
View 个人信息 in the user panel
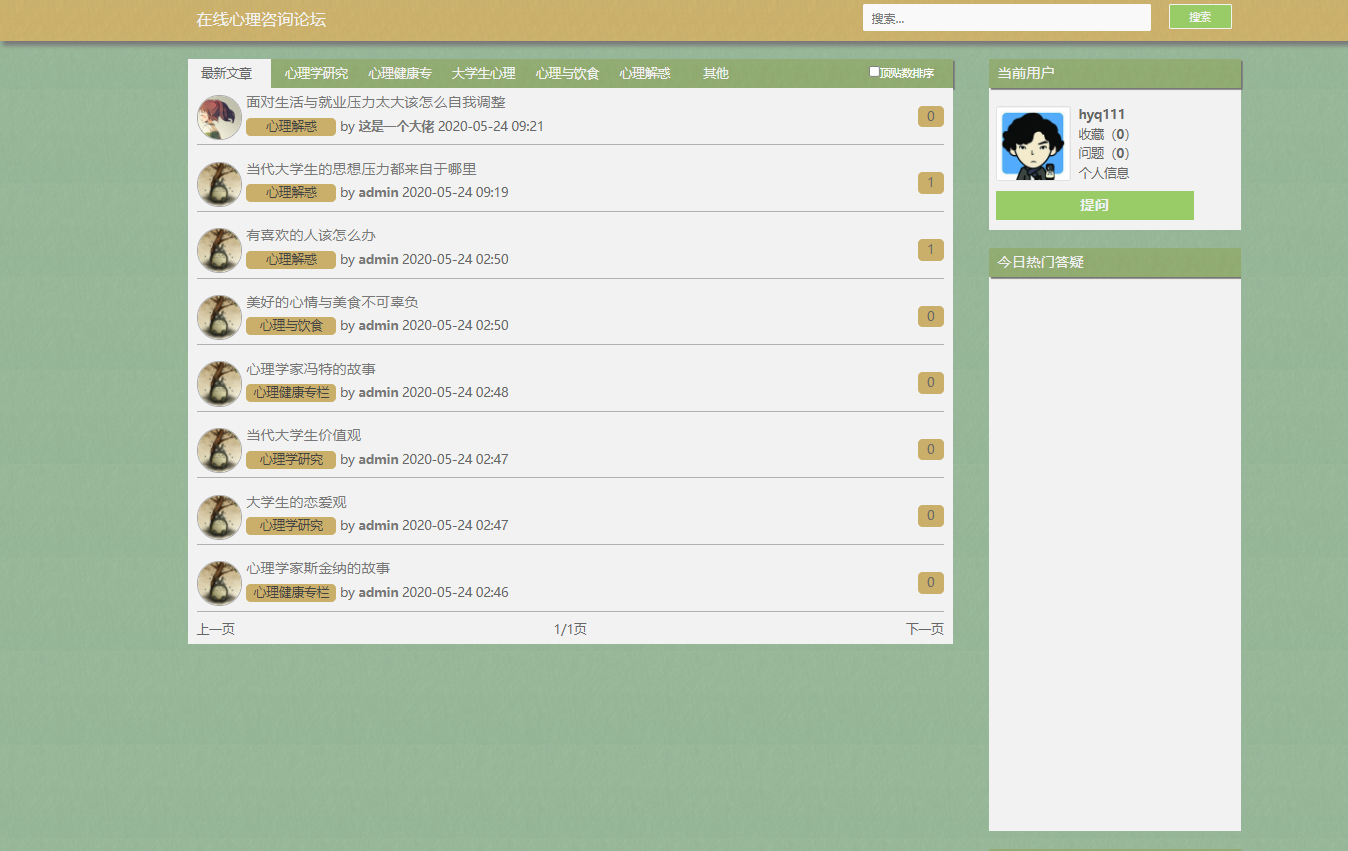pyautogui.click(x=1104, y=173)
